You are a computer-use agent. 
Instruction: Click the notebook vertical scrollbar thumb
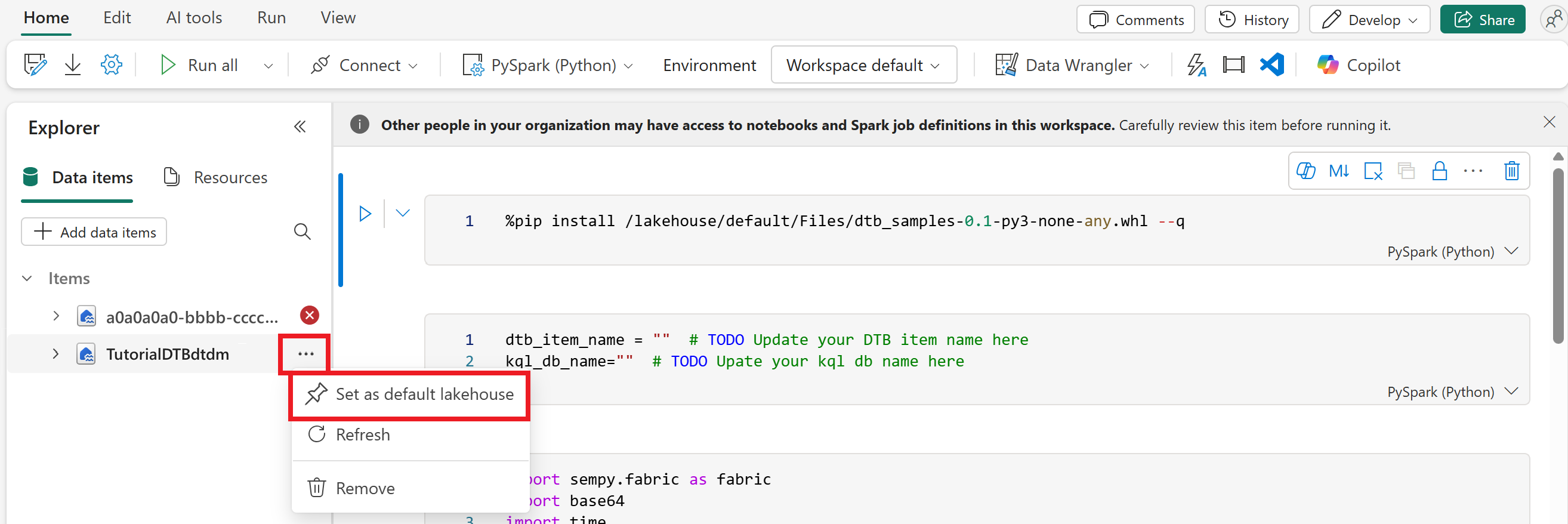(1558, 255)
